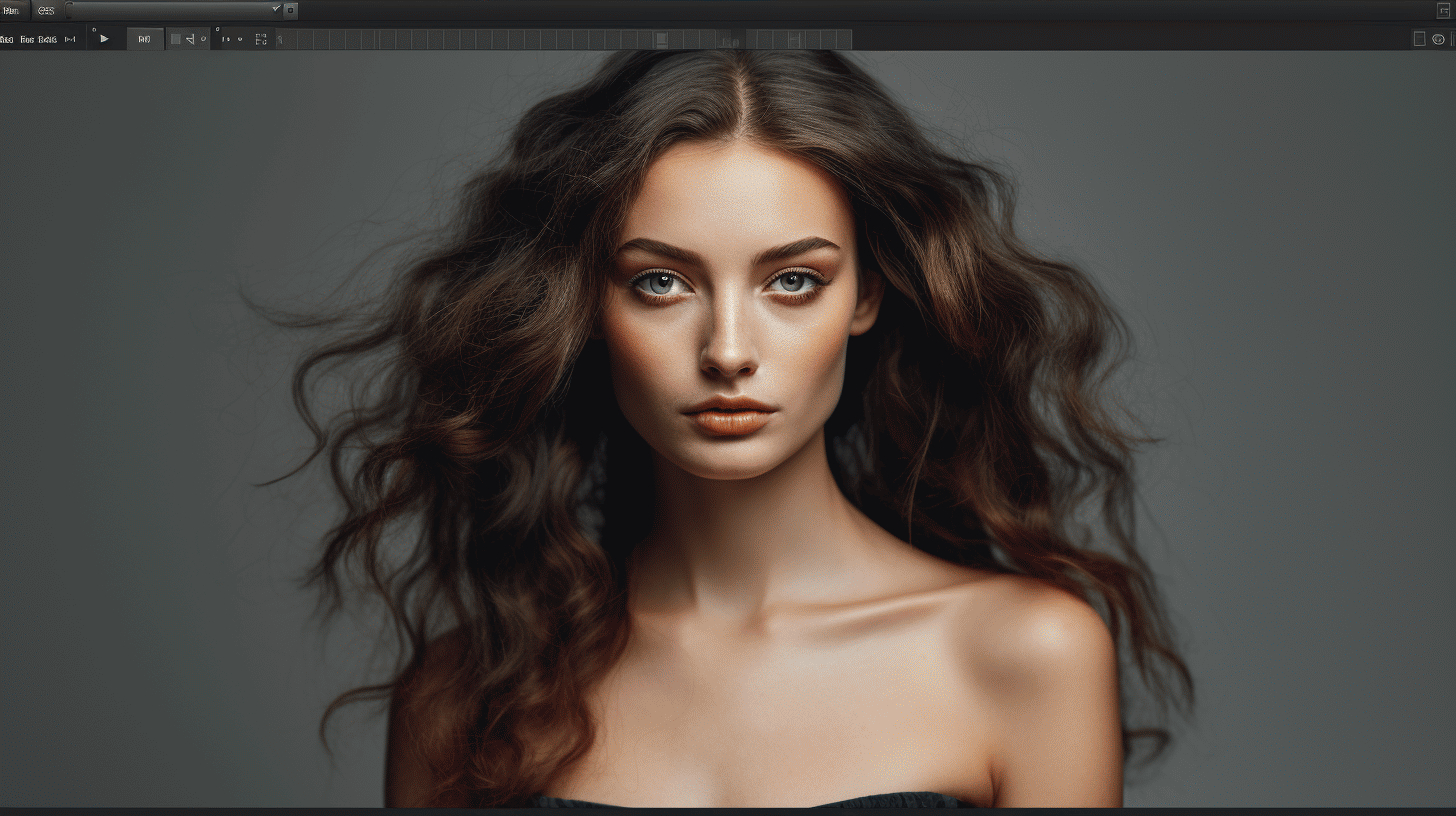The image size is (1456, 816).
Task: Click the panel toggle icon in top-right corner
Action: coord(1443,10)
